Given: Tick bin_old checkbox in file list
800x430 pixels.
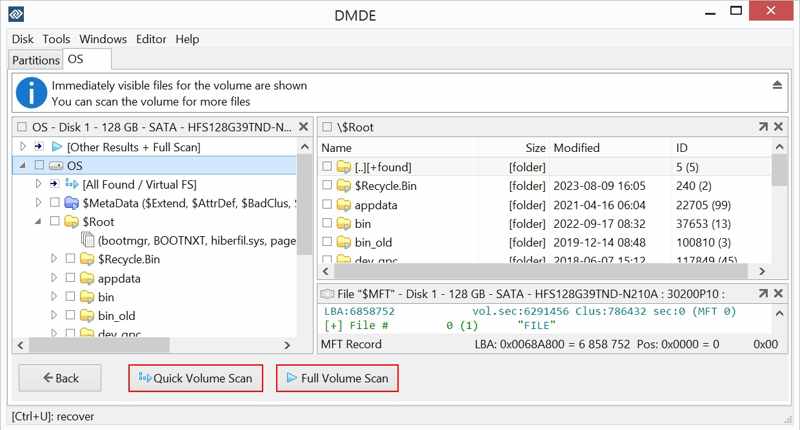Looking at the screenshot, I should tap(327, 241).
